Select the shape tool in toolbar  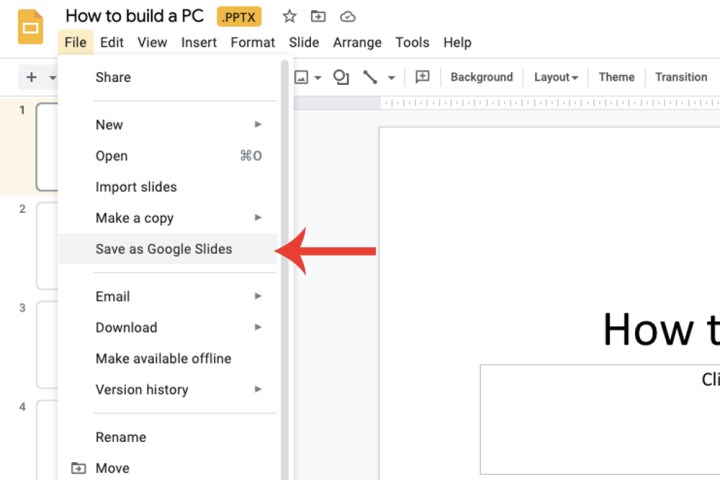pos(341,77)
